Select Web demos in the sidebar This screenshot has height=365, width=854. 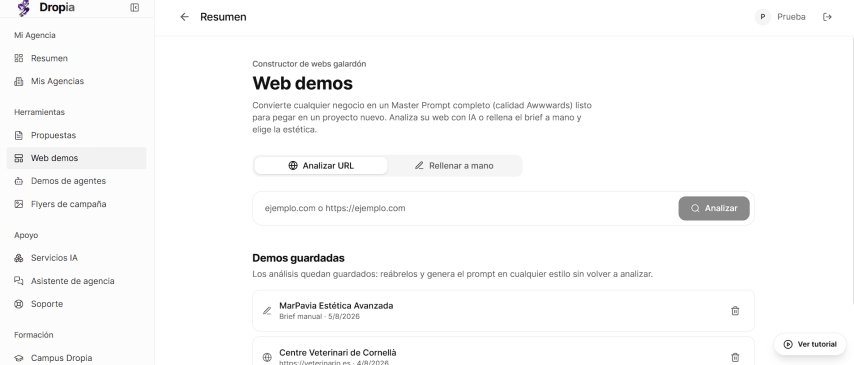click(76, 158)
